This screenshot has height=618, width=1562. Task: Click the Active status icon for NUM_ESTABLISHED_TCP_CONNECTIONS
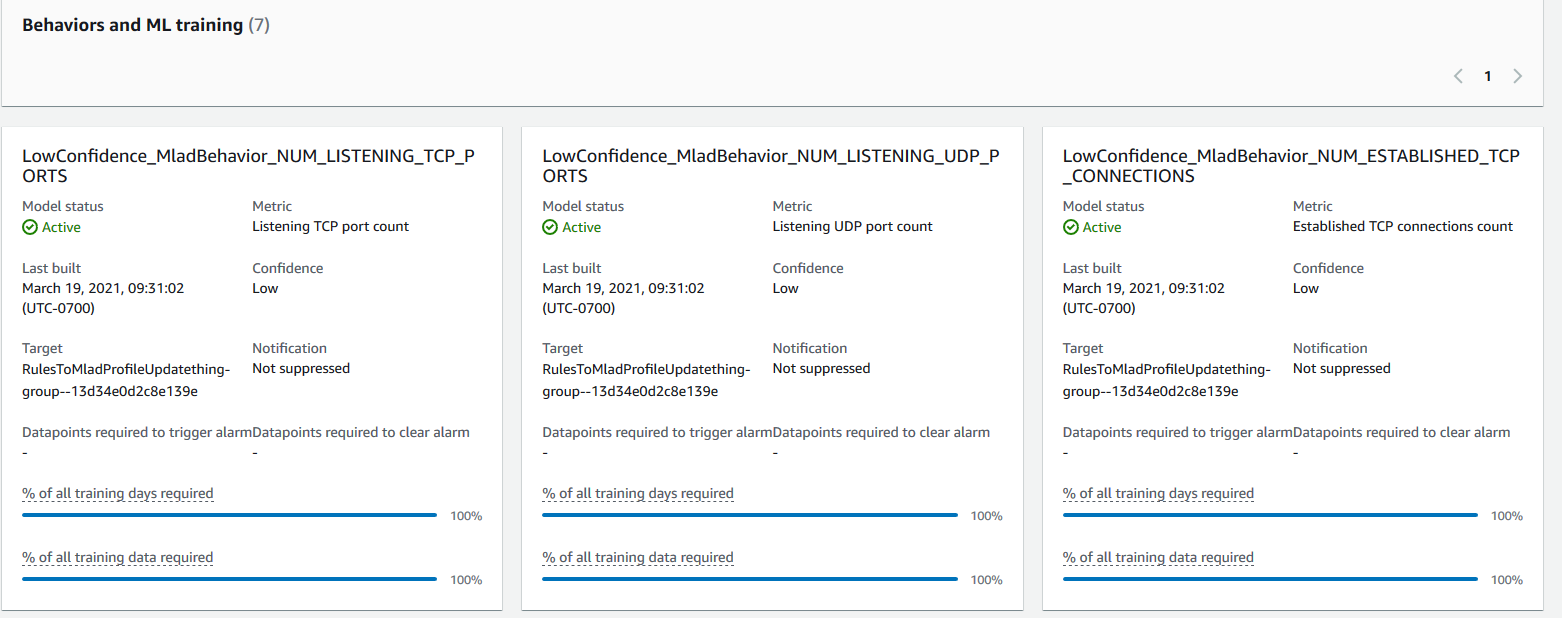tap(1070, 227)
